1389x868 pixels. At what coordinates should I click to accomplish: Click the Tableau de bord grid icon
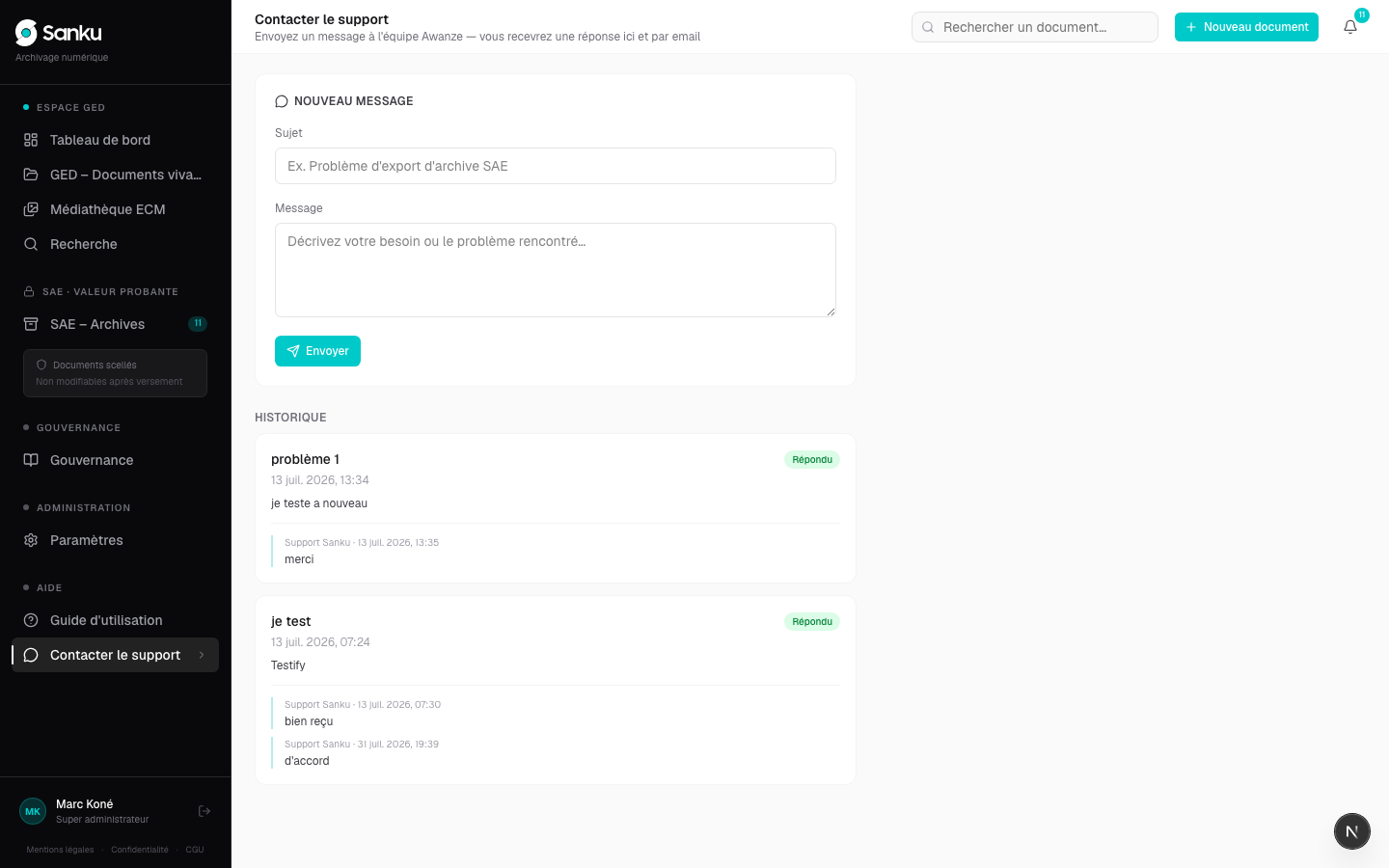[31, 140]
